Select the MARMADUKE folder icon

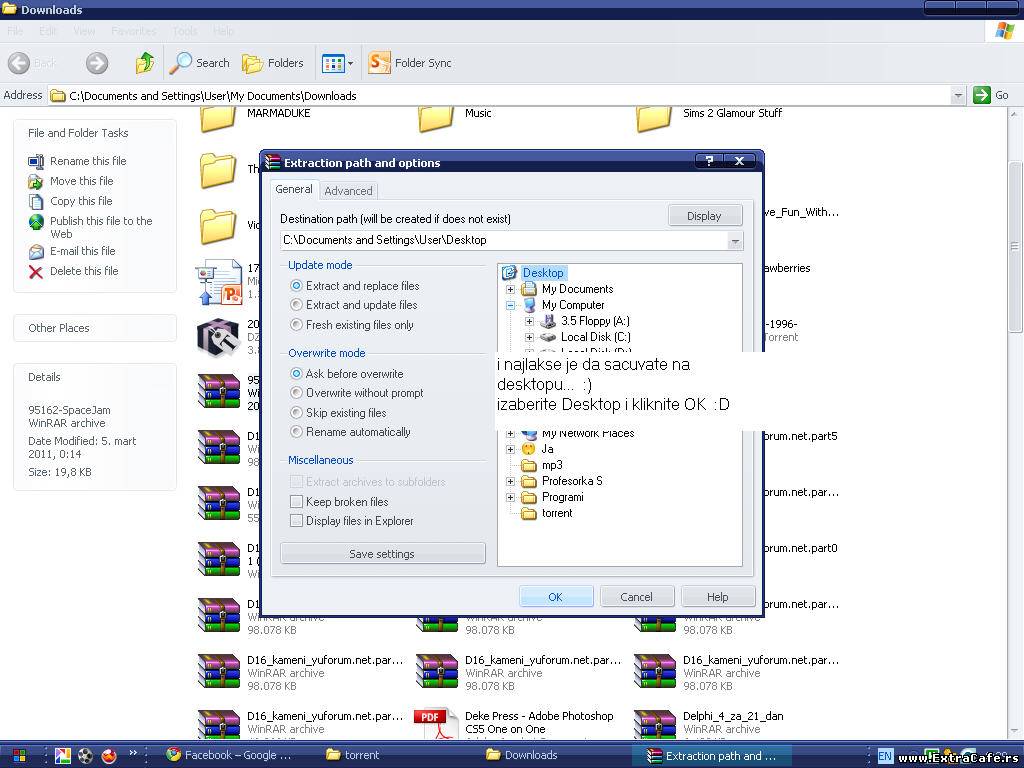218,118
